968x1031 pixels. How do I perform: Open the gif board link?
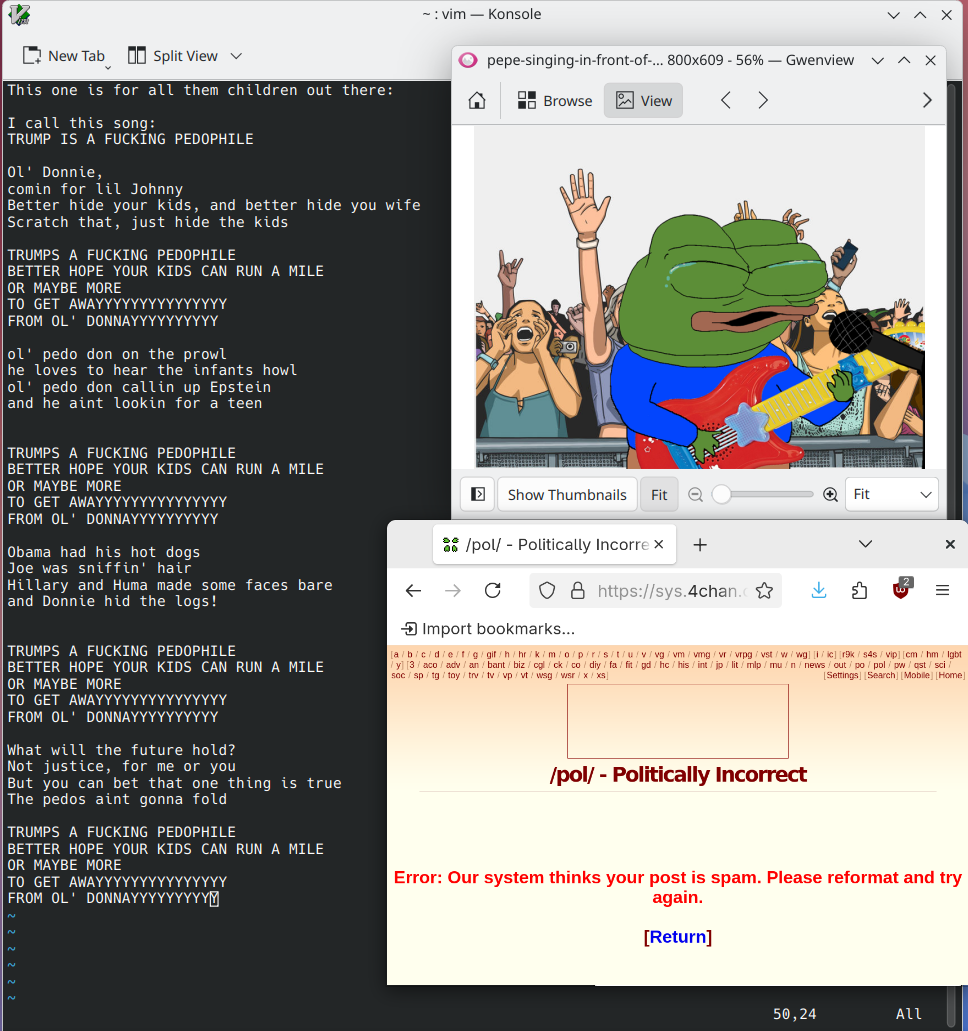point(491,654)
